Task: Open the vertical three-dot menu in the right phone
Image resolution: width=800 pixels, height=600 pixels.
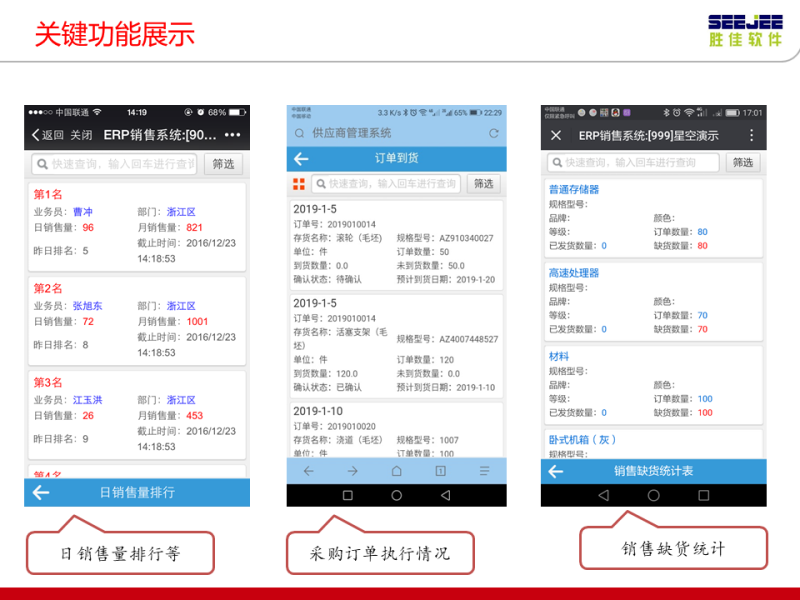Action: coord(752,135)
